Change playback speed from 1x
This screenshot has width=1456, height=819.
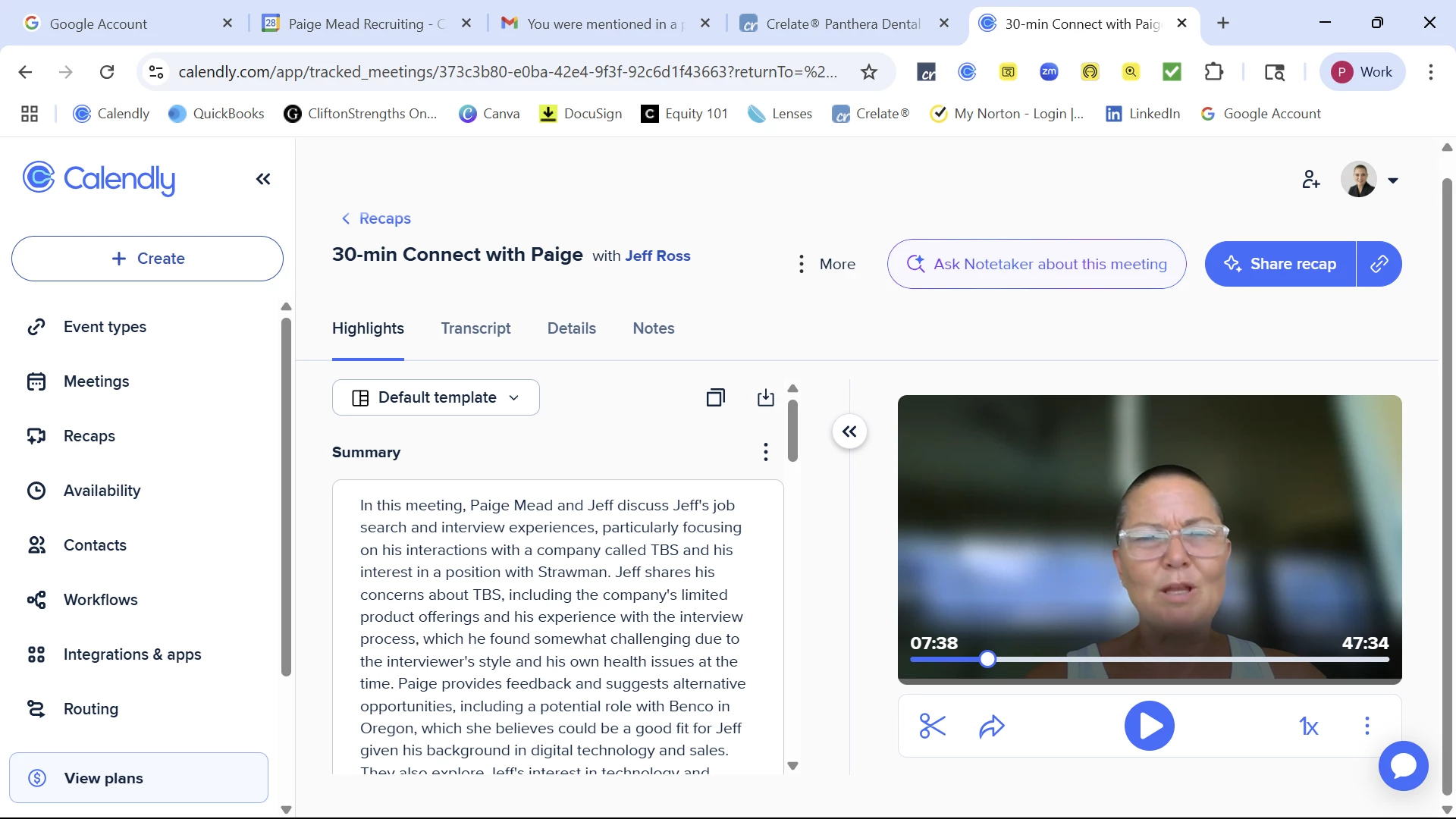tap(1309, 726)
